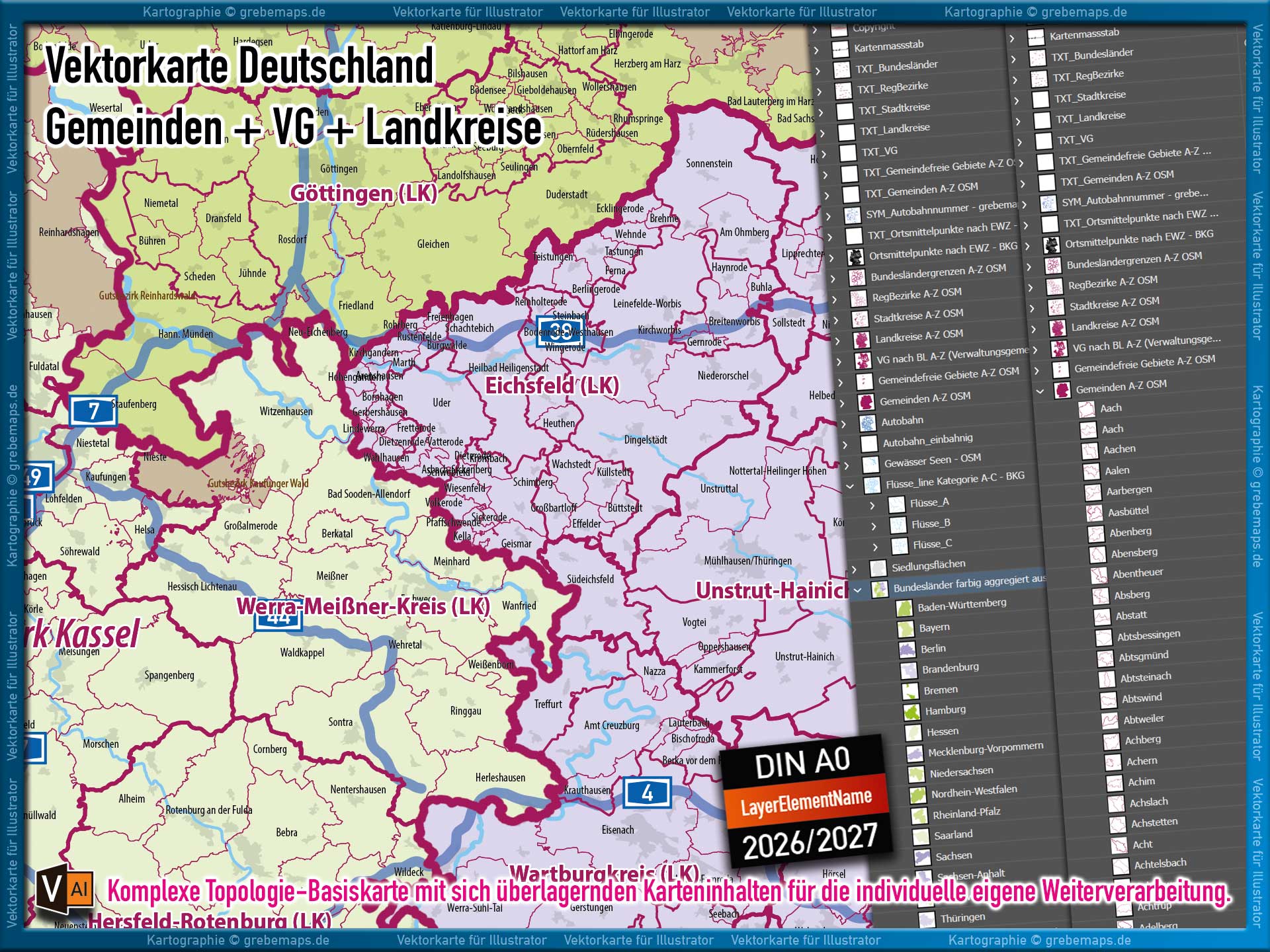Viewport: 1270px width, 952px height.
Task: Click the Aachen layer thumbnail
Action: (x=1090, y=452)
